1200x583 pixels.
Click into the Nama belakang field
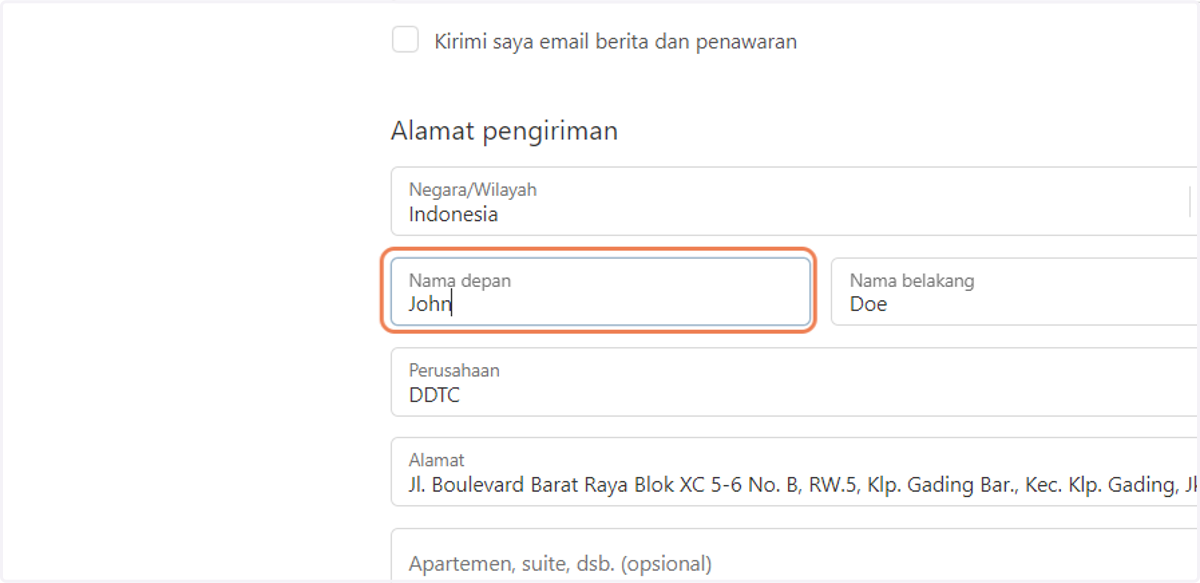point(1015,292)
